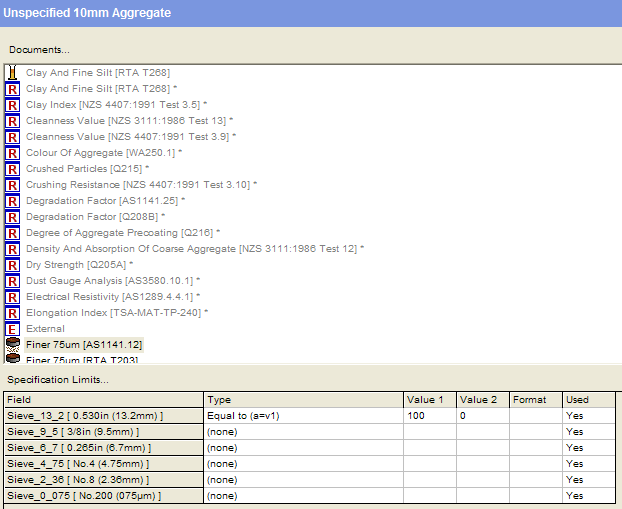This screenshot has width=622, height=509.
Task: Select Density And Absorption Of Coarse Aggregate
Action: [192, 249]
